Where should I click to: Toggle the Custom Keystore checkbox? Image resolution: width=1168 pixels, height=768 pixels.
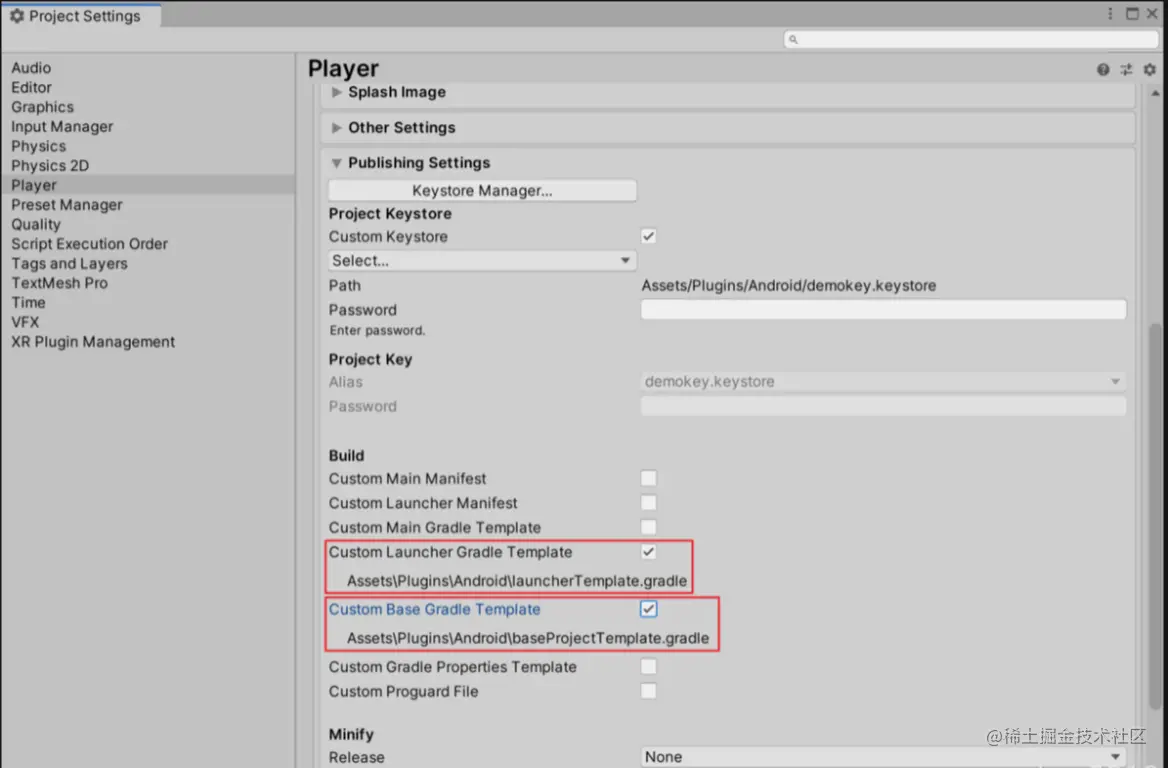point(649,236)
